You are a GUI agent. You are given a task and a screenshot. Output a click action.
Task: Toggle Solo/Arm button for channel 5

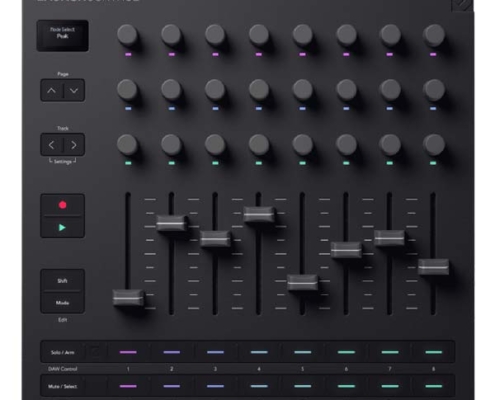(x=303, y=352)
